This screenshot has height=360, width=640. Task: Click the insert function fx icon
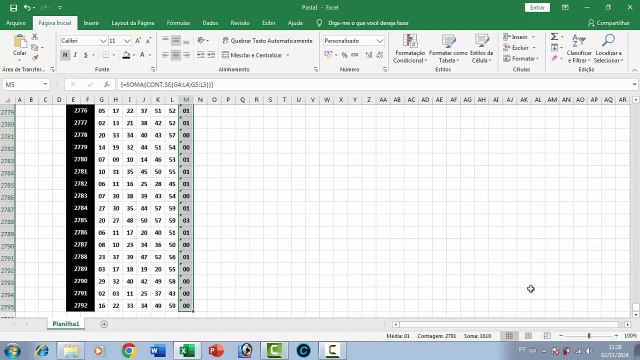pyautogui.click(x=107, y=84)
